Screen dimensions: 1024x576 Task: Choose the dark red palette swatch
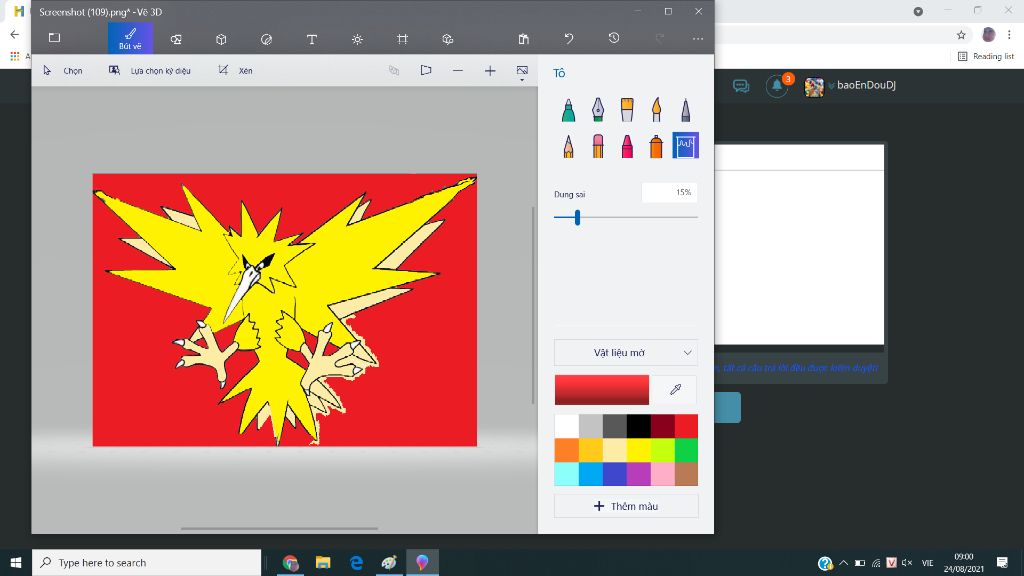click(662, 426)
